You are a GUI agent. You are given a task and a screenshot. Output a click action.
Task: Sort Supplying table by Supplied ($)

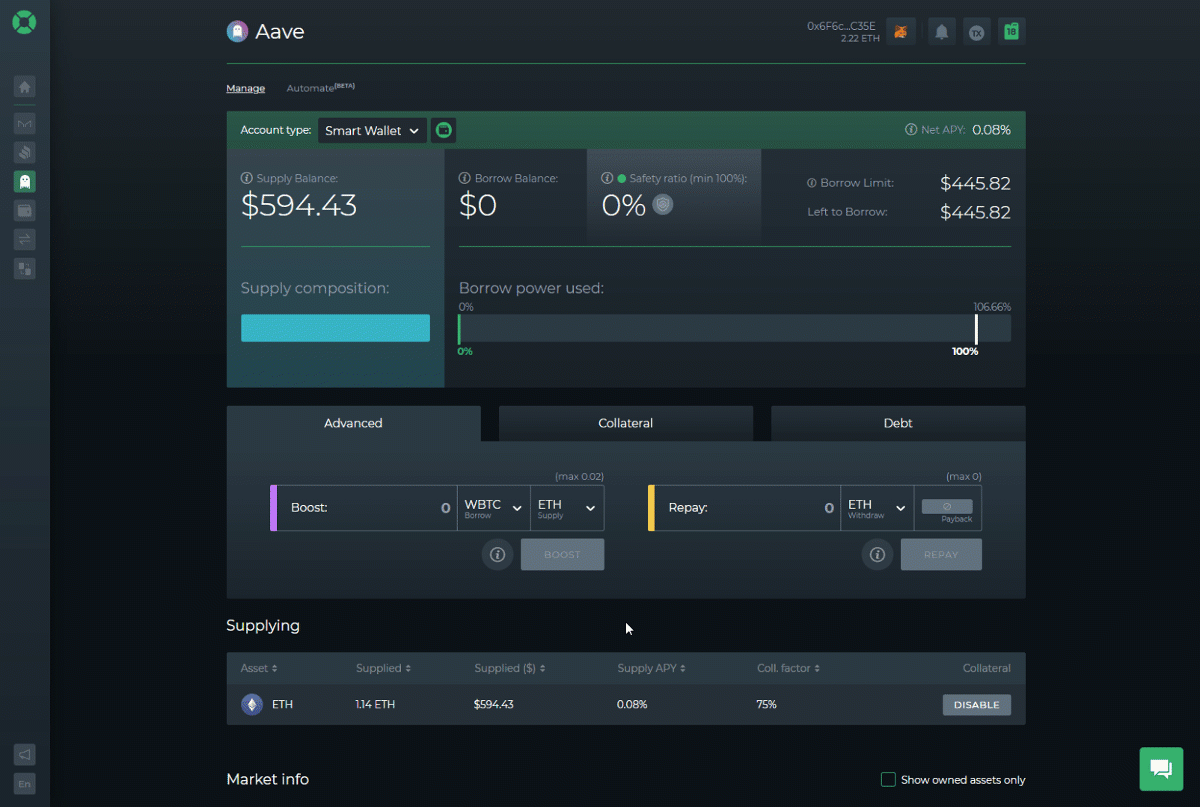pos(510,668)
